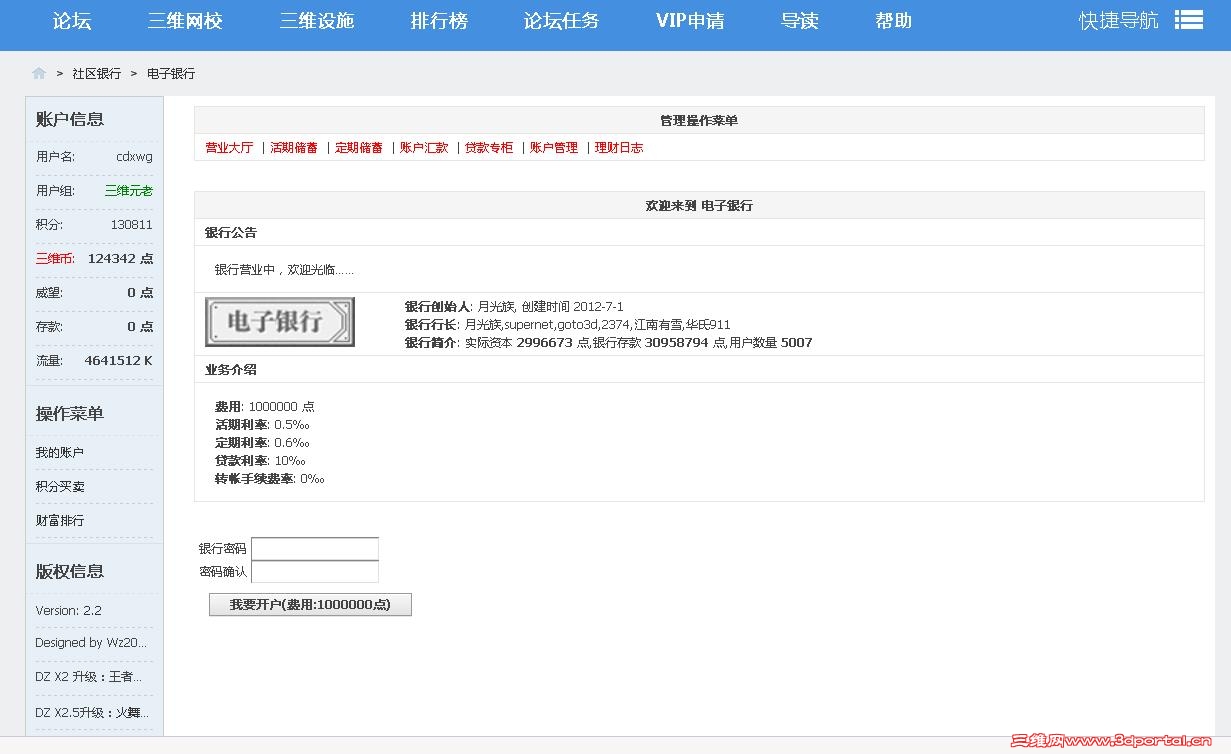Open the 账户汇款 management link
Screen dimensions: 1231x754
point(424,148)
